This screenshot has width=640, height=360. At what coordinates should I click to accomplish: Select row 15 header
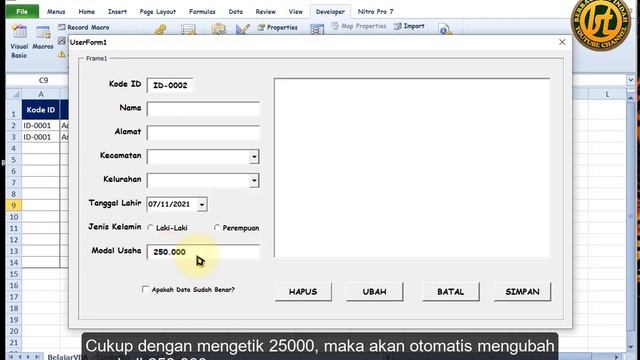click(x=13, y=274)
